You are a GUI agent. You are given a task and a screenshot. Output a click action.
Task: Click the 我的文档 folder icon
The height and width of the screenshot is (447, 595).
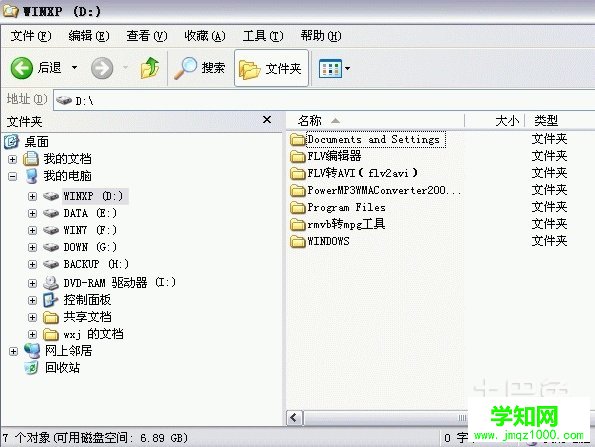click(x=31, y=159)
